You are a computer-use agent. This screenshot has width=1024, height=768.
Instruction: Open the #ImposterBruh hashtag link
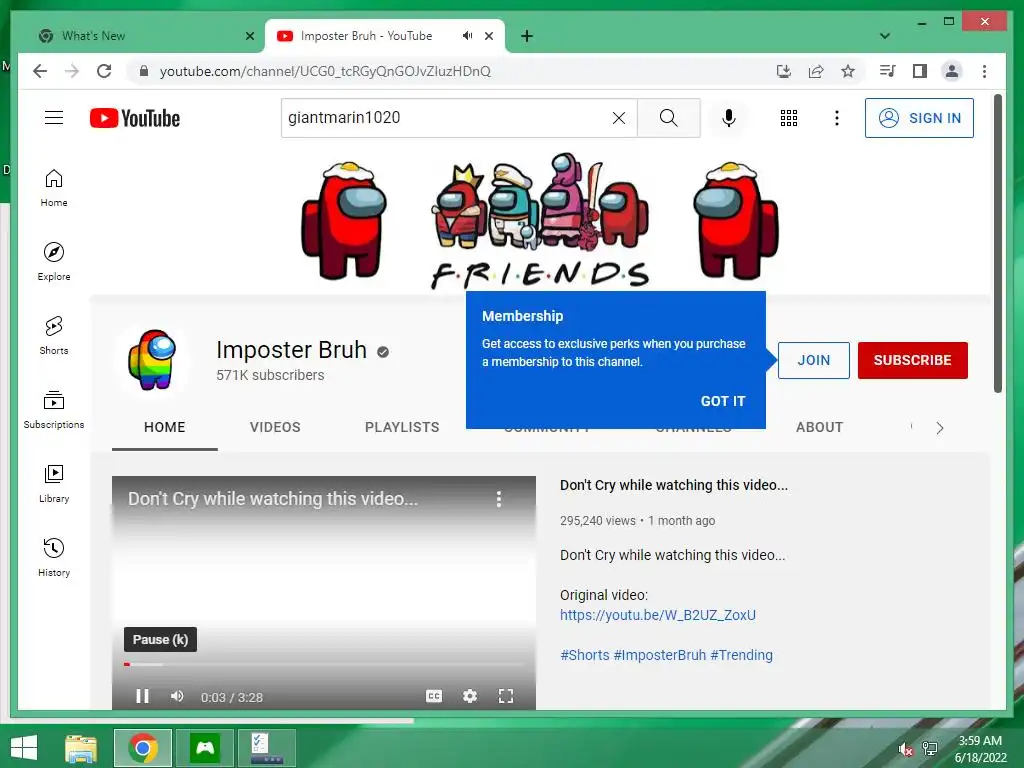660,655
